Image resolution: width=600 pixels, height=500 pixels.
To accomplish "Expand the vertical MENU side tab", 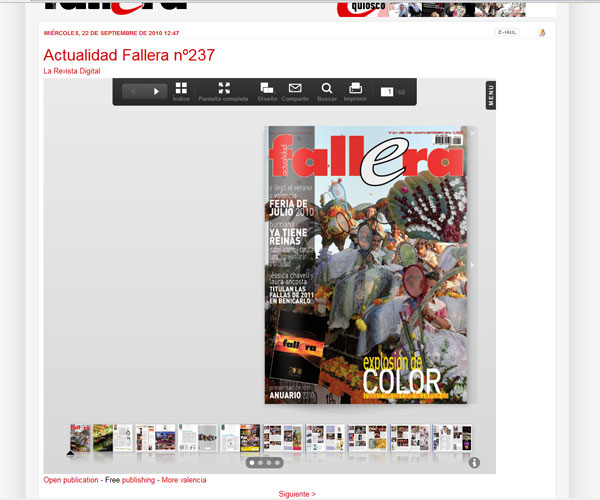I will pyautogui.click(x=491, y=95).
